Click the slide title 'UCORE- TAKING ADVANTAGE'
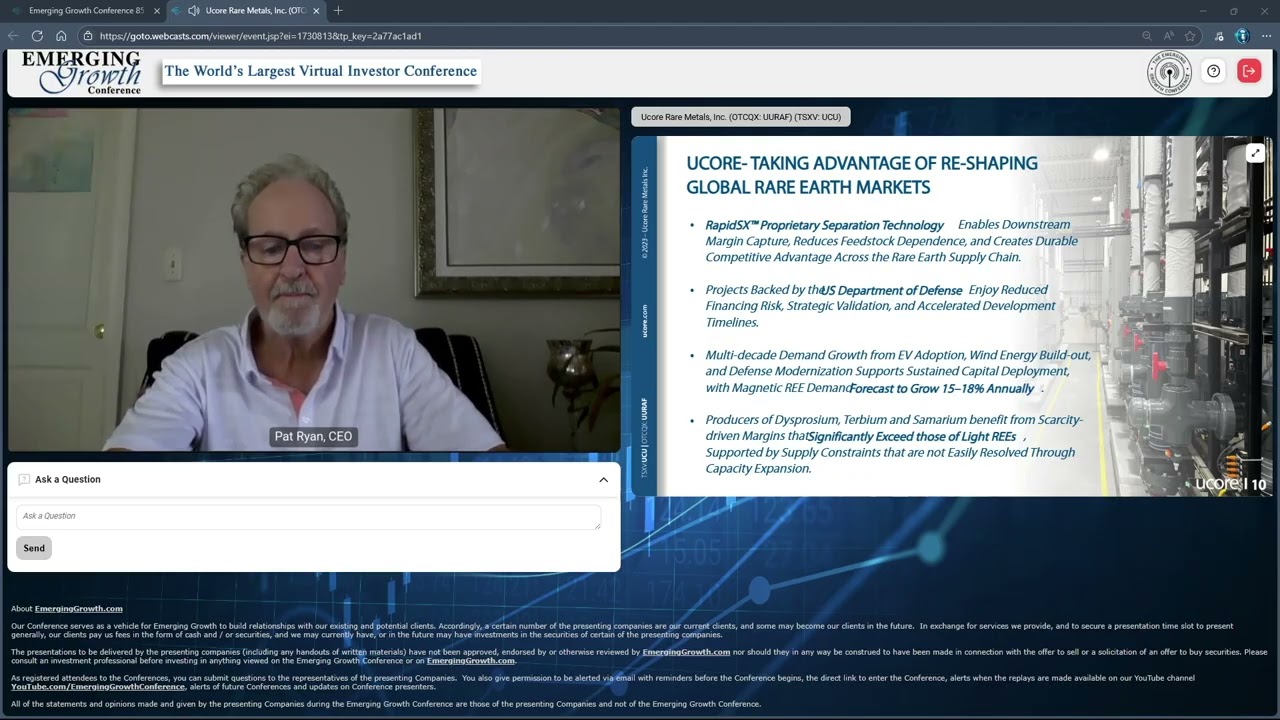This screenshot has width=1280, height=720. pos(861,175)
